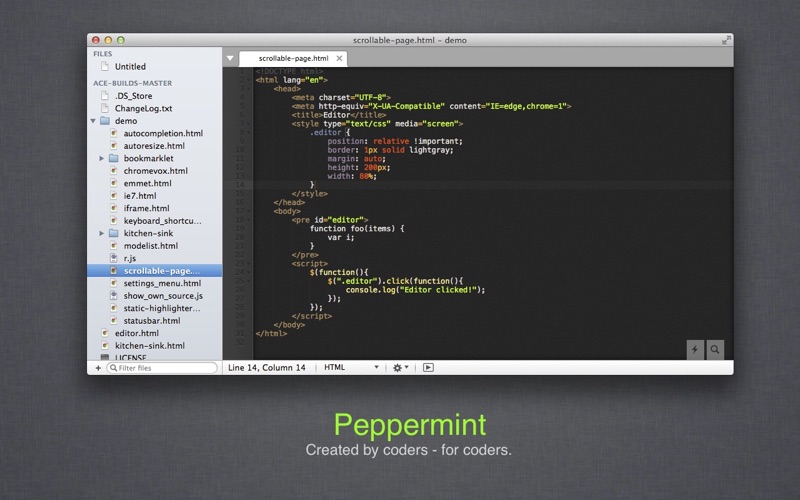This screenshot has height=500, width=800.
Task: Click the plus icon to add a file
Action: pos(98,368)
